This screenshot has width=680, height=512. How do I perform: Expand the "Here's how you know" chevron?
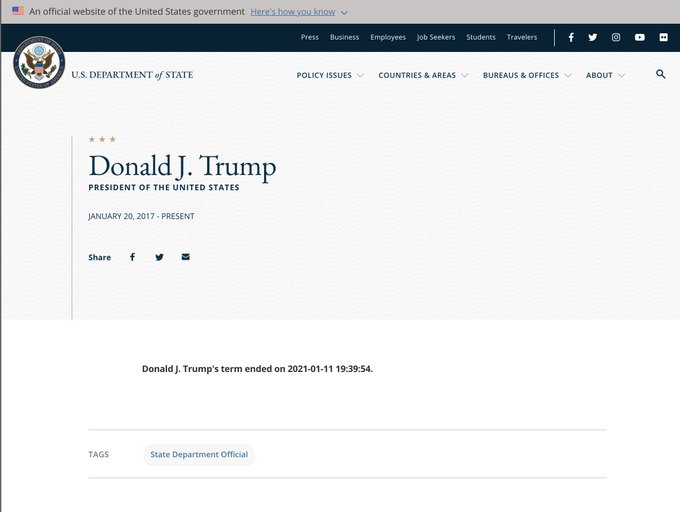tap(344, 13)
